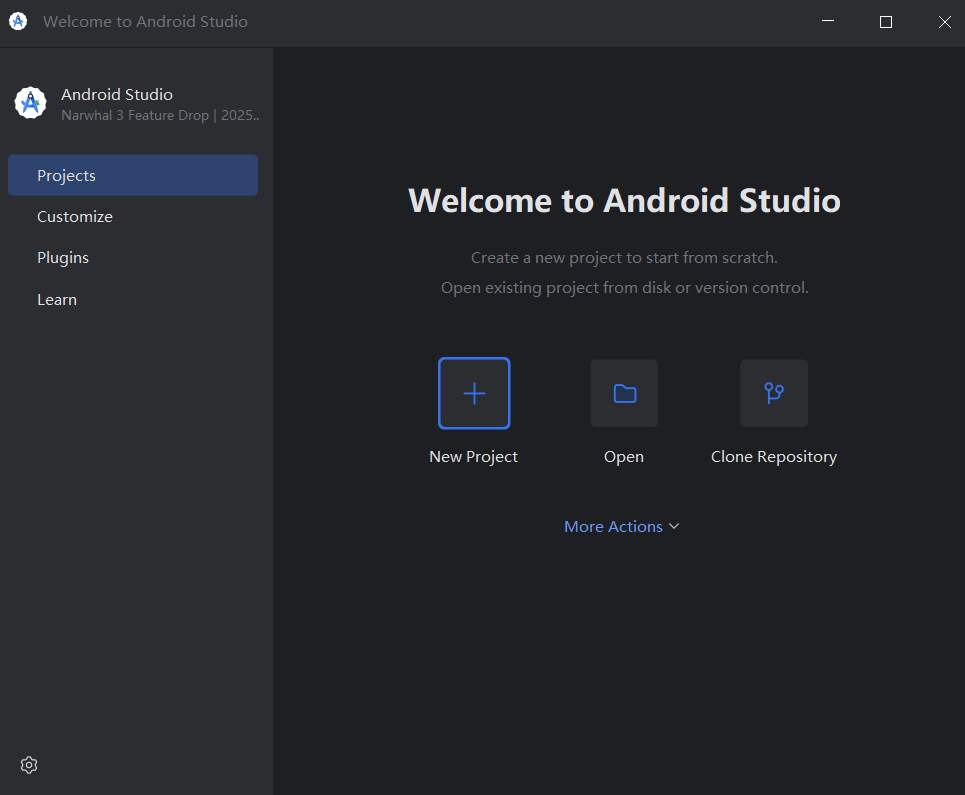The width and height of the screenshot is (965, 795).
Task: Close the Welcome to Android Studio window
Action: [x=944, y=21]
